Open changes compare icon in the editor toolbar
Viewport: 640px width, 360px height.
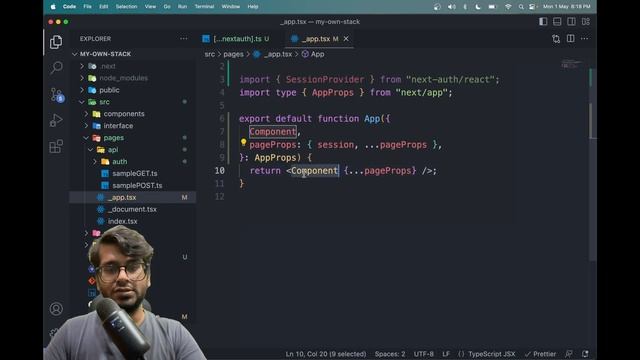(556, 39)
